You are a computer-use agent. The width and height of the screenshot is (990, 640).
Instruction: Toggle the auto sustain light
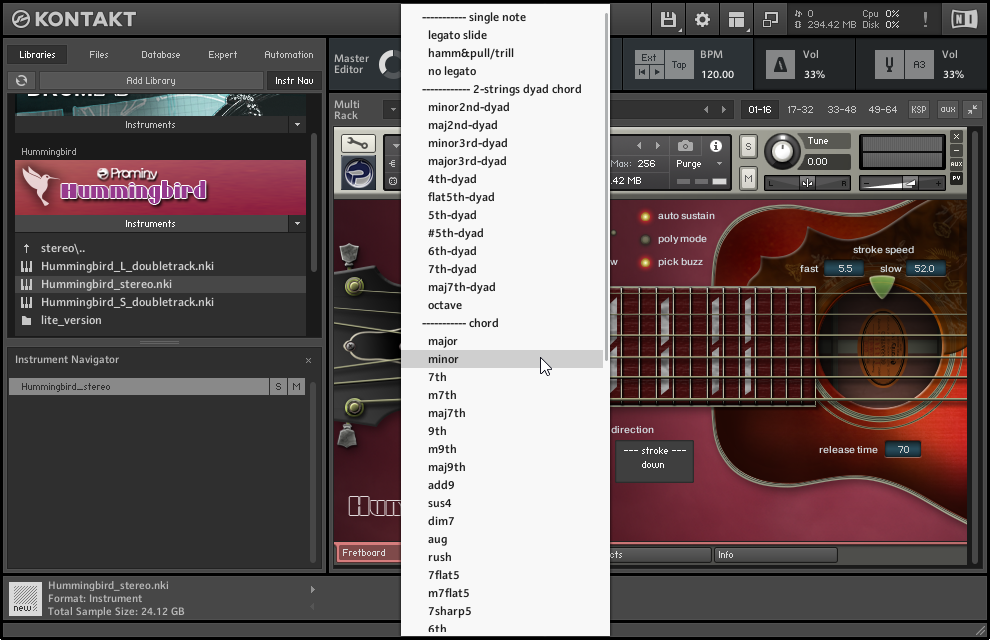coord(645,216)
